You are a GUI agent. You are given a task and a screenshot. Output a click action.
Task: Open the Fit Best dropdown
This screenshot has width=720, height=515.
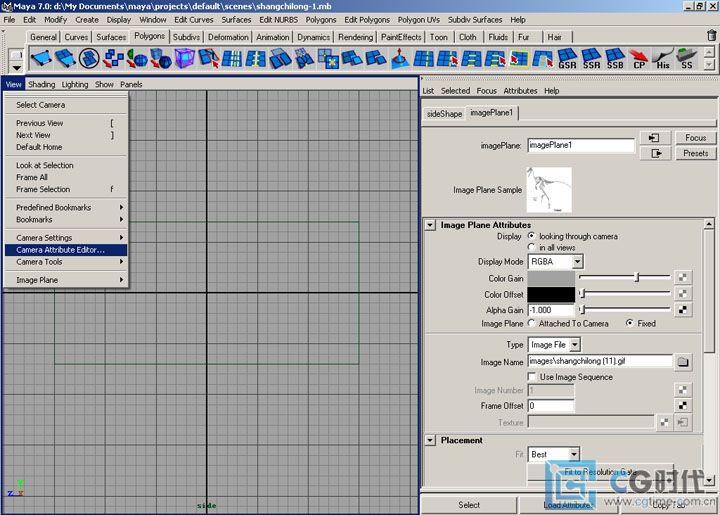coord(554,454)
